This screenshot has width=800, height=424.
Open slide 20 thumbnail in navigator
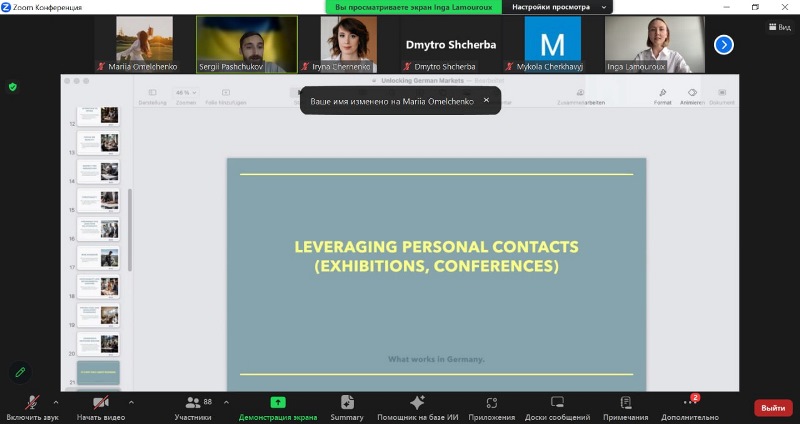[x=98, y=344]
